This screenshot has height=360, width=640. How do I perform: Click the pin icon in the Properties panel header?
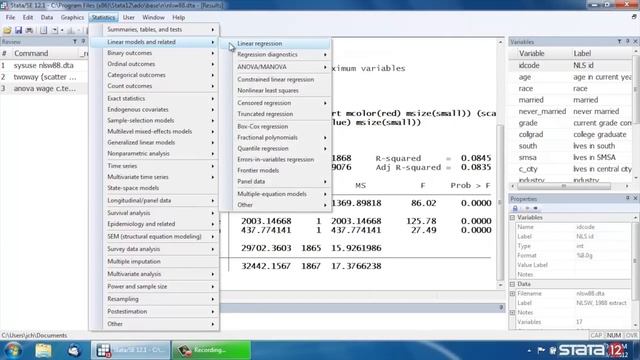click(x=628, y=198)
